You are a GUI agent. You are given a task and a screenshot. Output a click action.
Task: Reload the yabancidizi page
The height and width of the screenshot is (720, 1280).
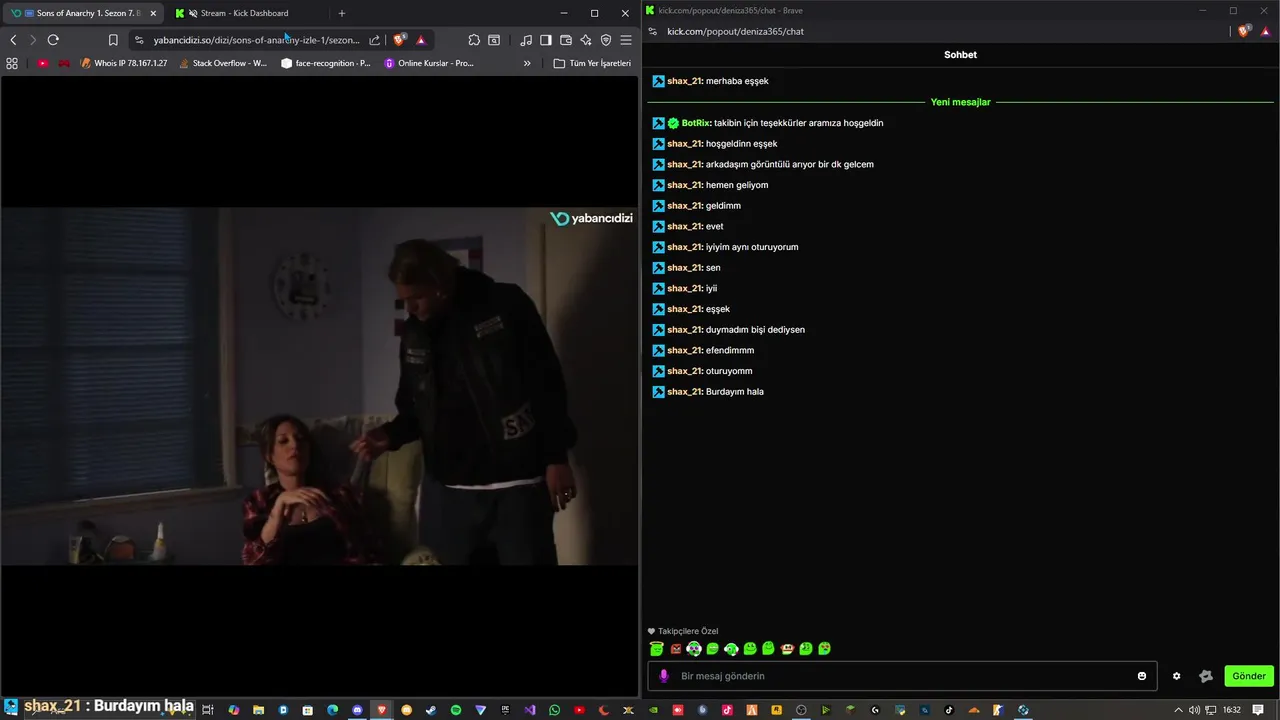click(x=53, y=40)
